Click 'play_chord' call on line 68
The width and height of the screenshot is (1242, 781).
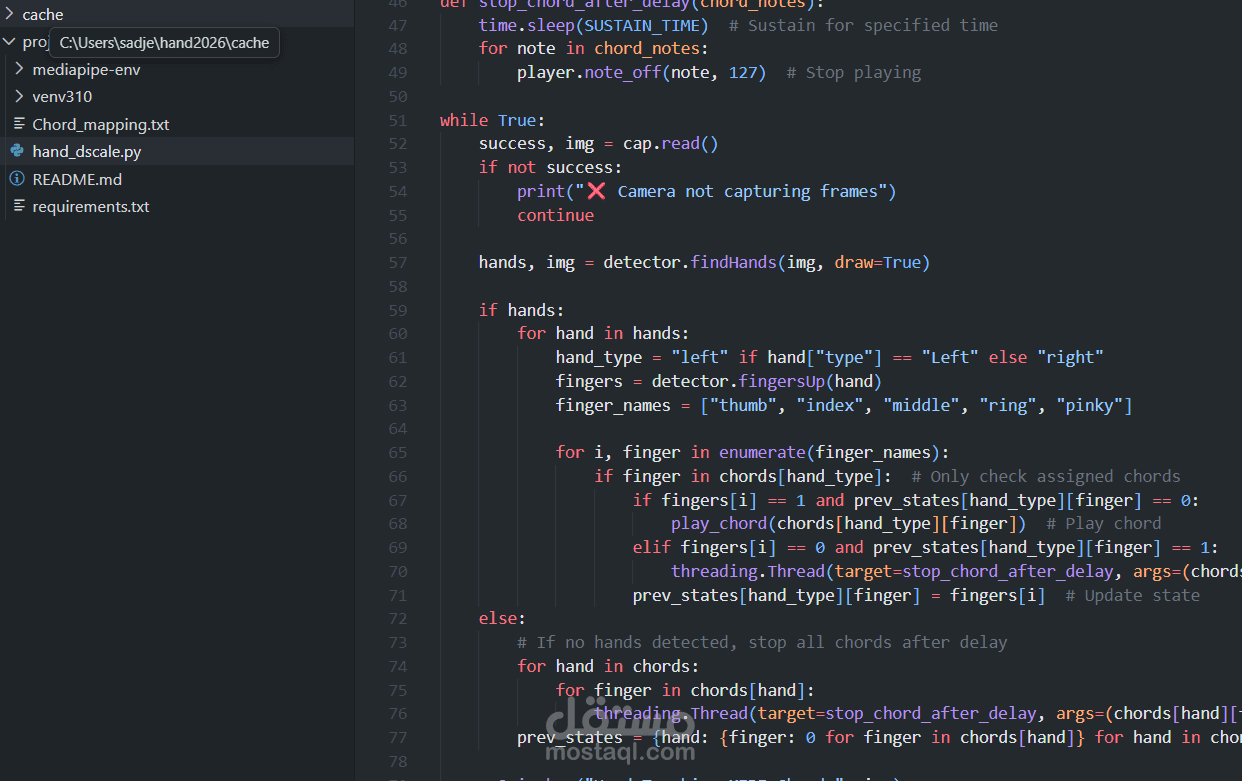(x=719, y=524)
